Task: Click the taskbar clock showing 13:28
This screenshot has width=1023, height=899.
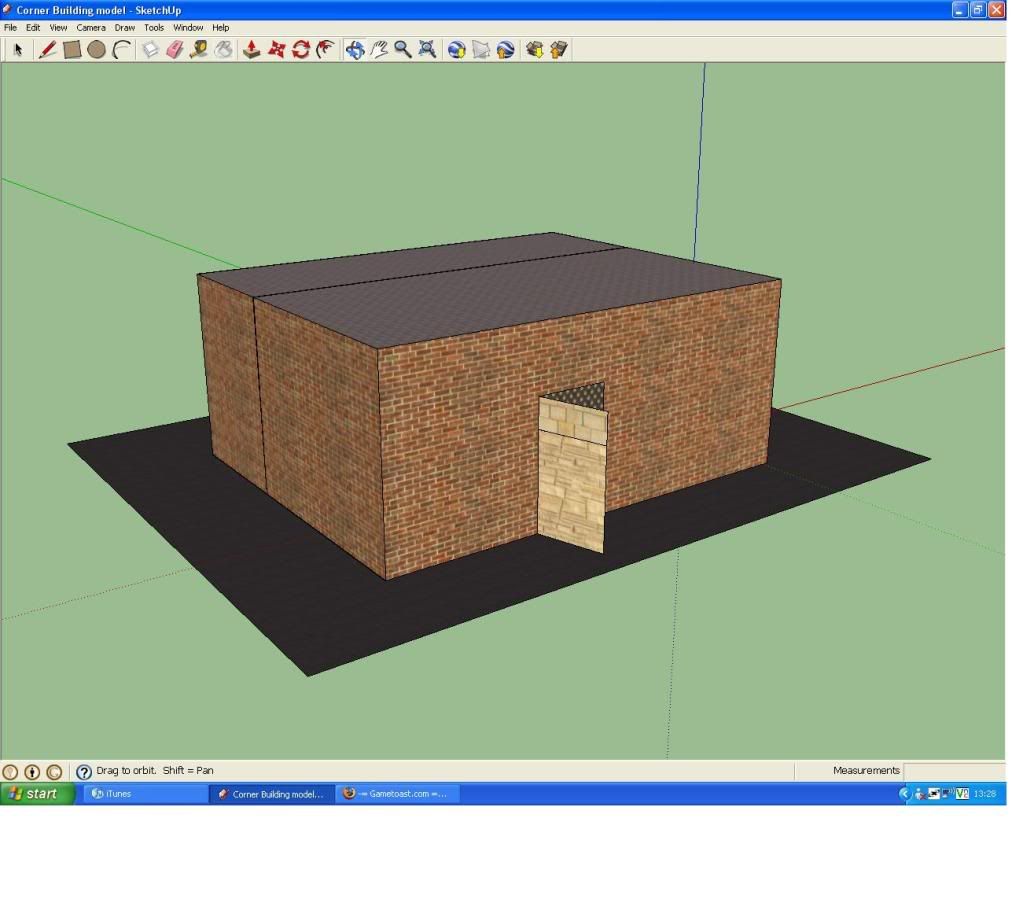Action: coord(985,793)
